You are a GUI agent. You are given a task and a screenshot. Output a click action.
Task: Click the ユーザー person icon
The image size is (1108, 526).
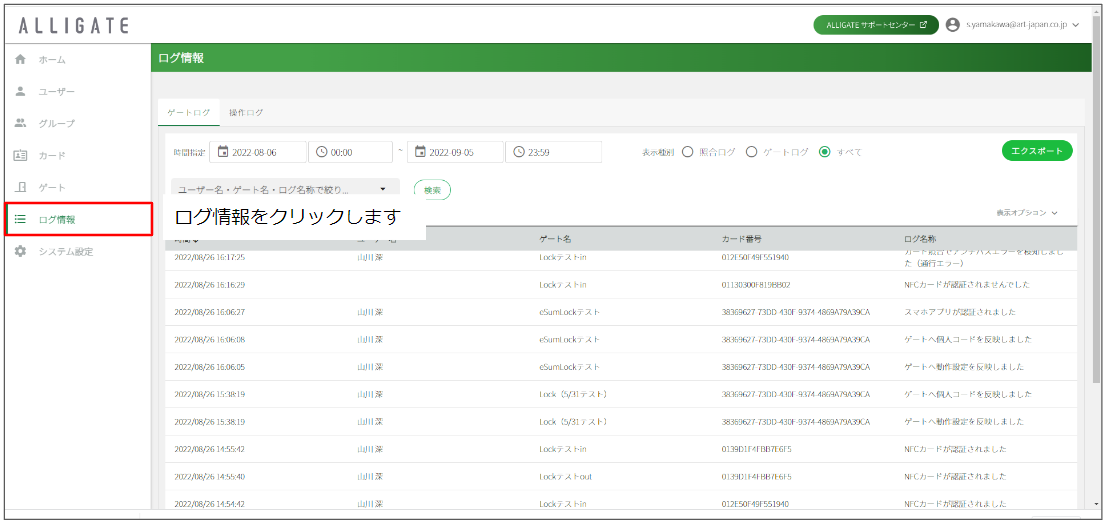20,91
